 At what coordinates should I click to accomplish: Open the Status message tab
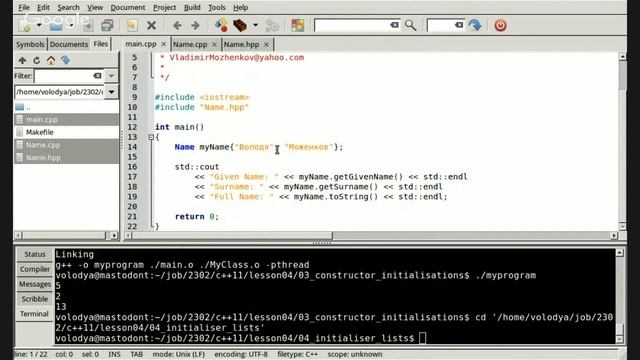[35, 254]
